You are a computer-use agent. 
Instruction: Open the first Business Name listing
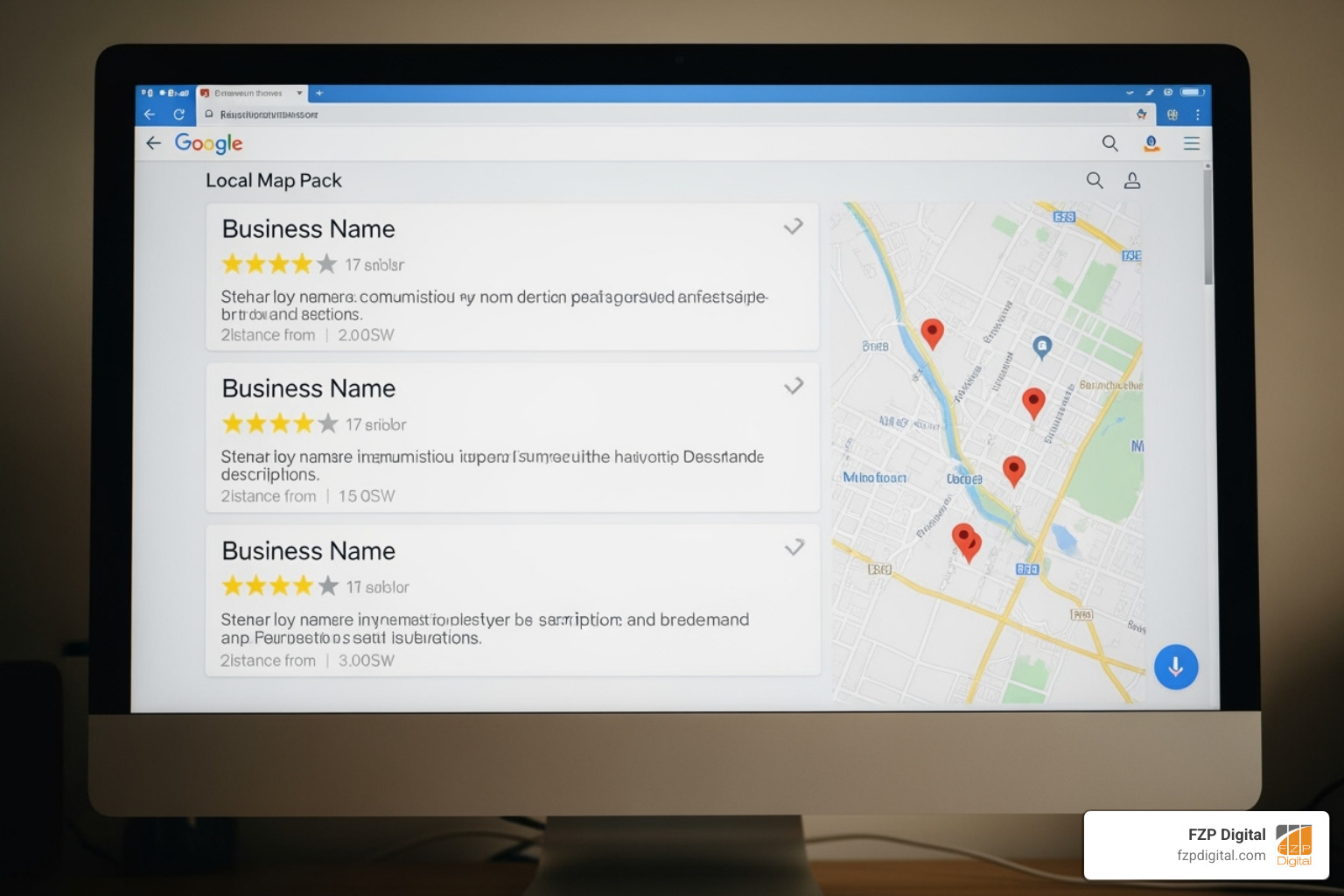pyautogui.click(x=308, y=228)
